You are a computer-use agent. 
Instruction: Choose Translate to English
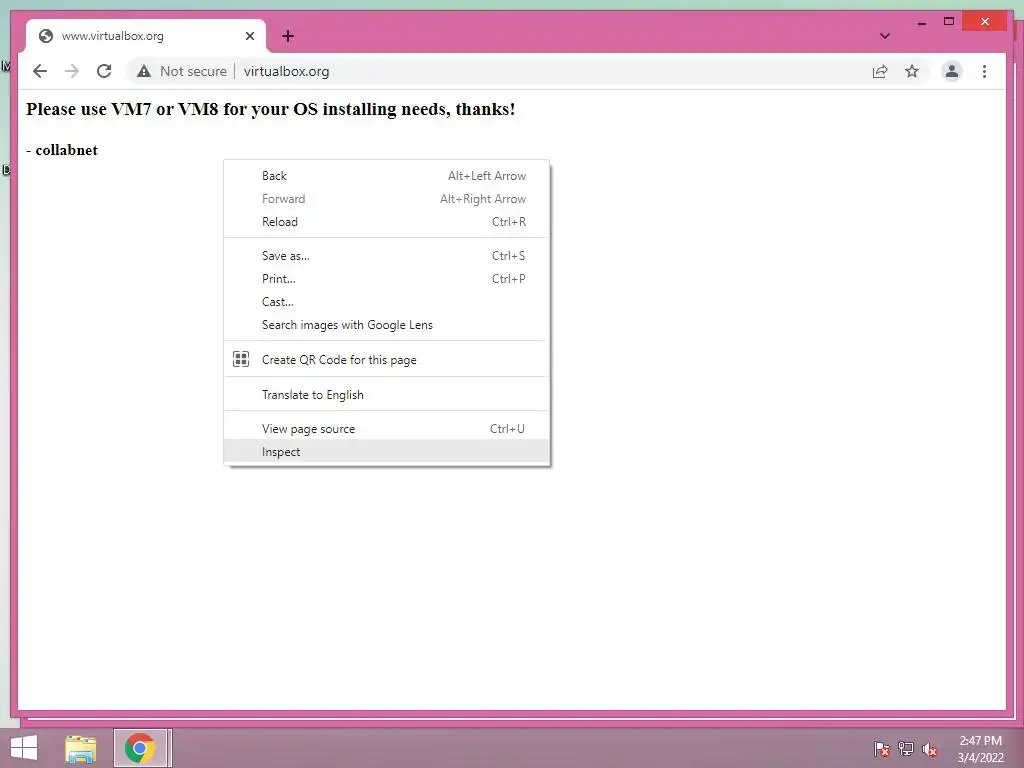(387, 394)
